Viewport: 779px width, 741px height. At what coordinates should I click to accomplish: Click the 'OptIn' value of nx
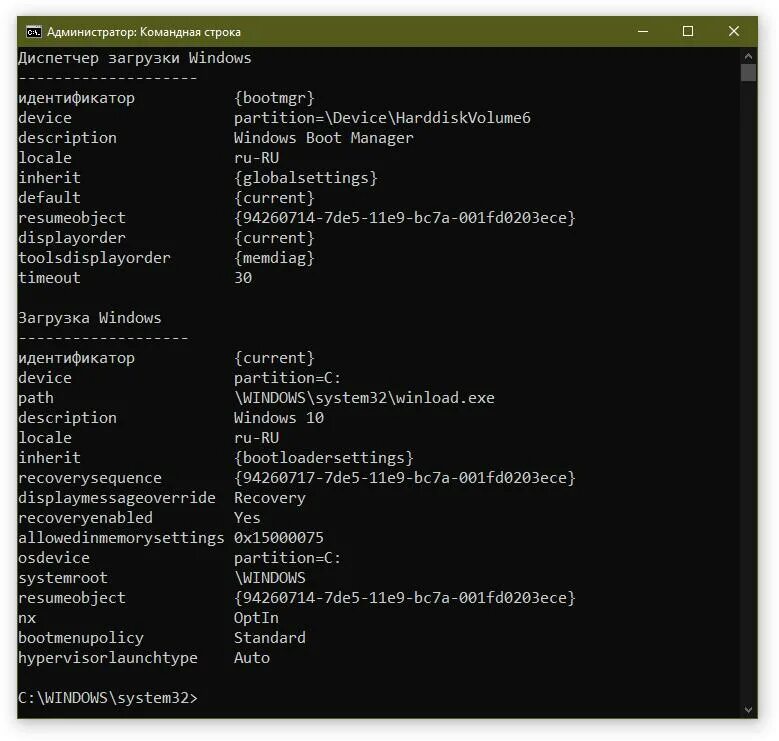coord(256,618)
